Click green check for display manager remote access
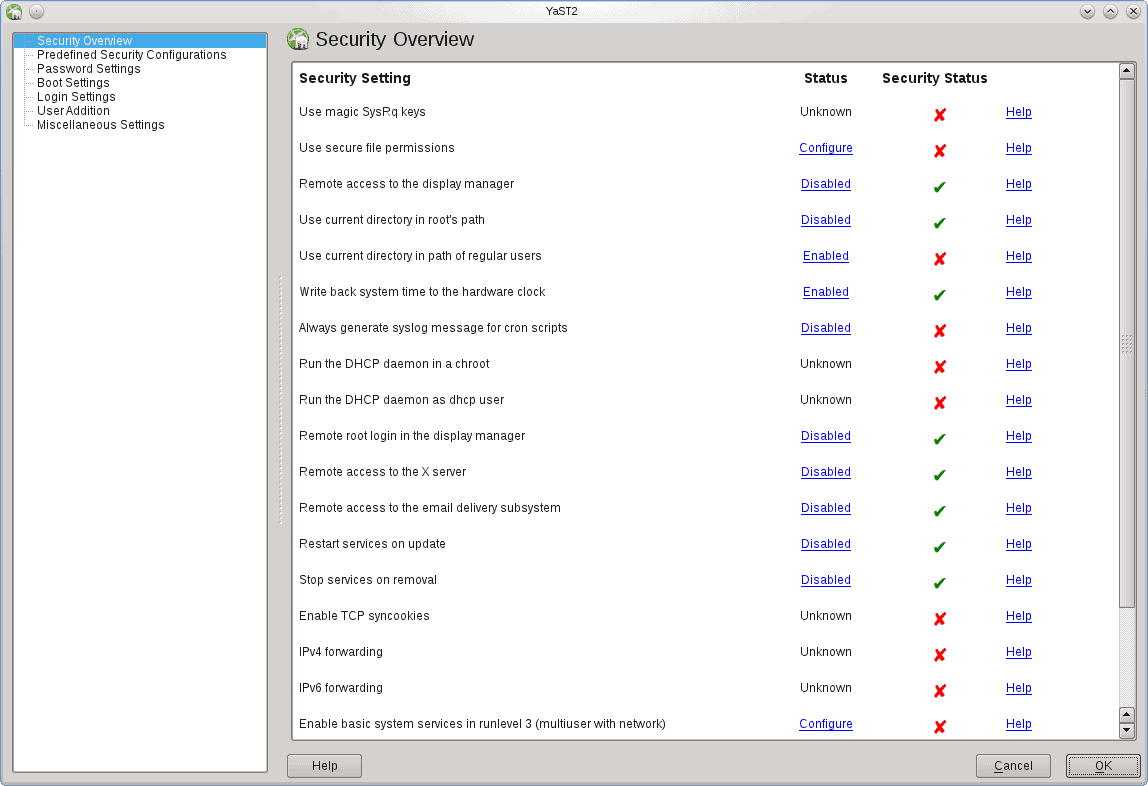The image size is (1148, 786). (939, 187)
